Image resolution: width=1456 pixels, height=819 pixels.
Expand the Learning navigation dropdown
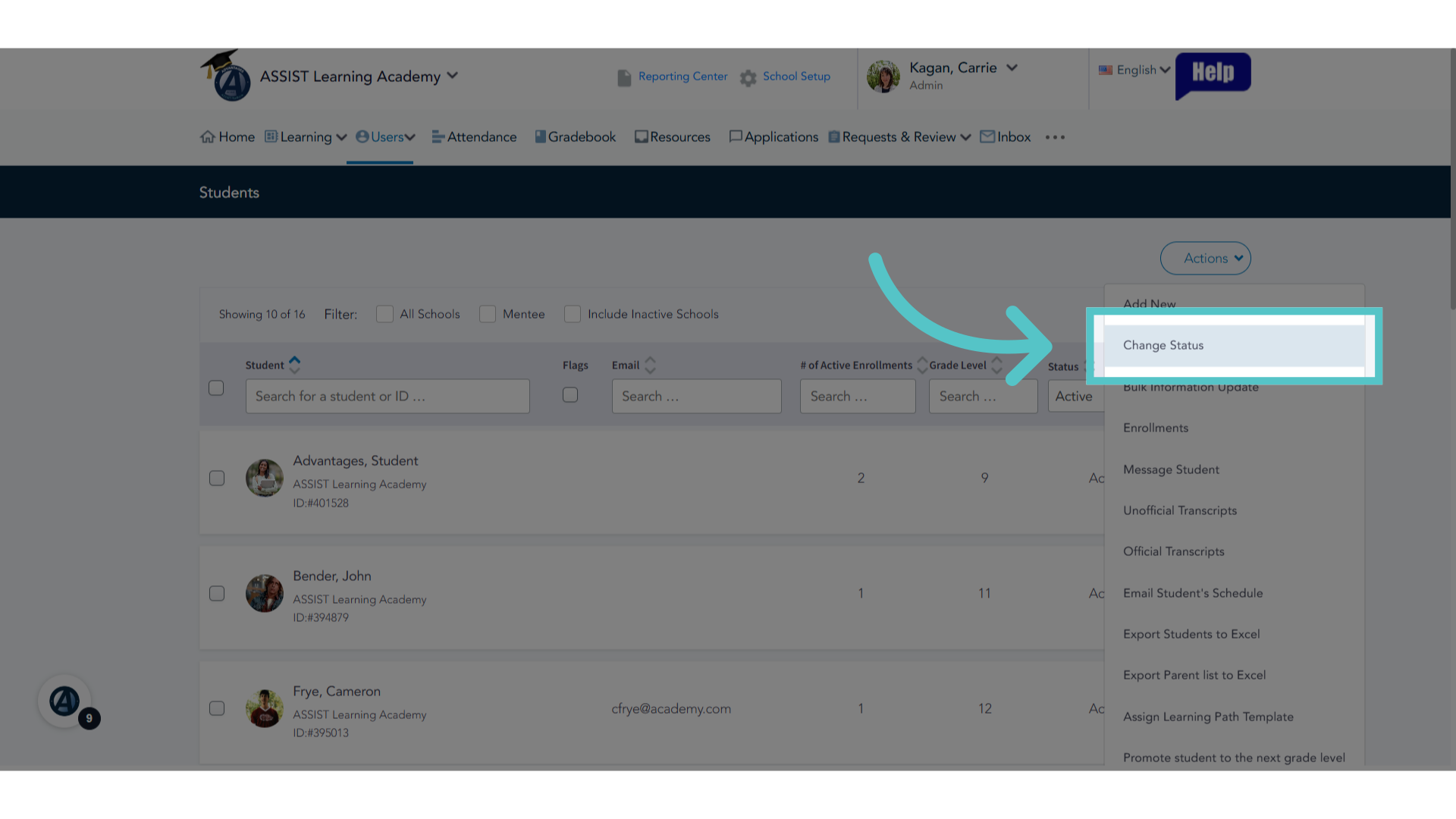(x=341, y=137)
